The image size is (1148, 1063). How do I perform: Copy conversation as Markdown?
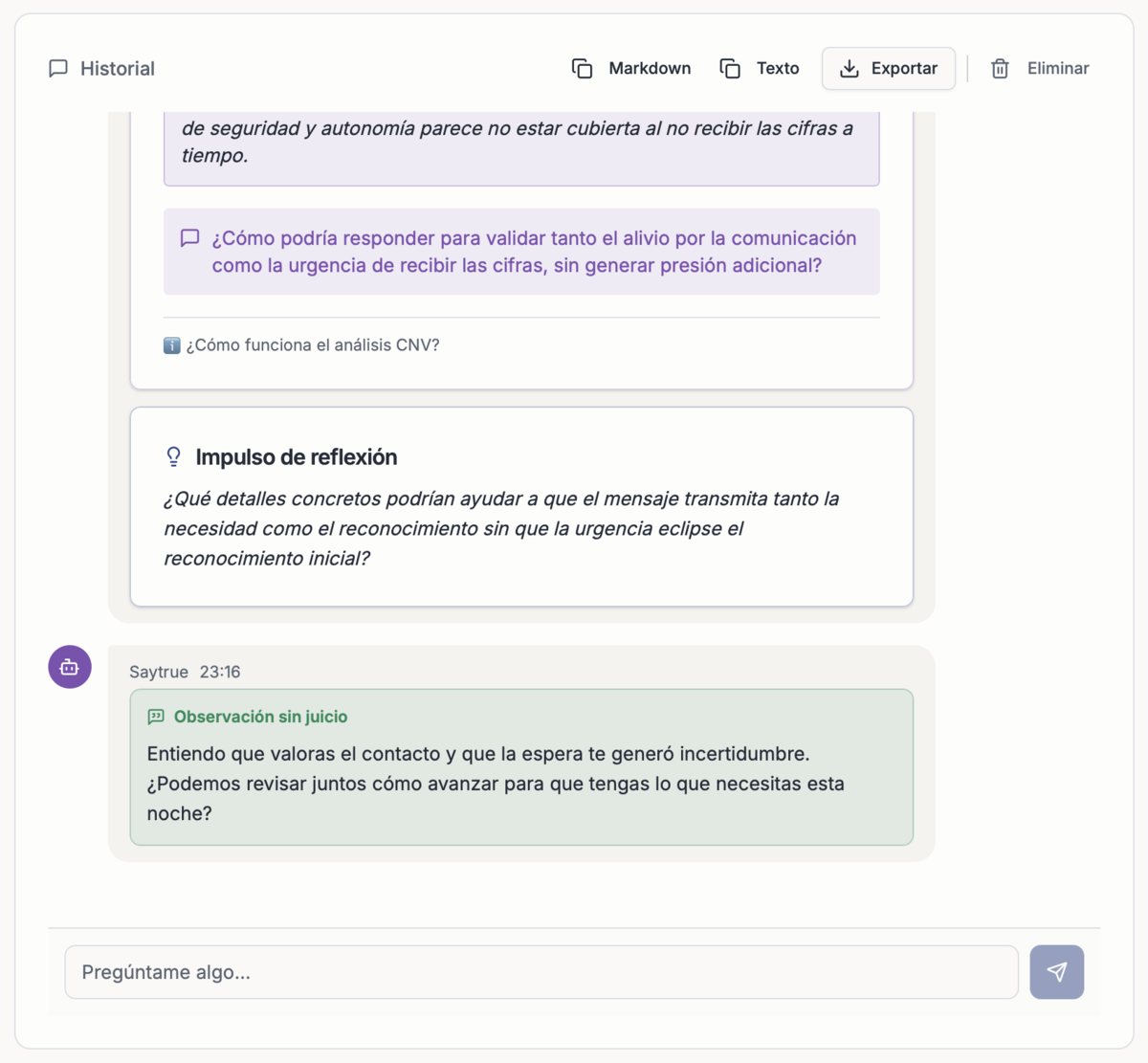click(x=631, y=69)
